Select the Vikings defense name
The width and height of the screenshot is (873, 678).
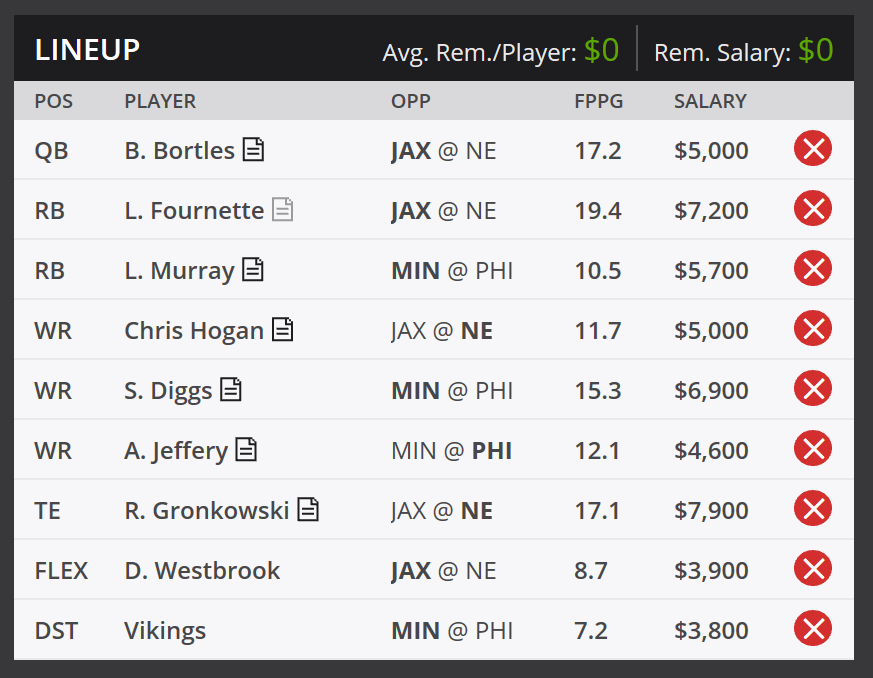tap(165, 631)
